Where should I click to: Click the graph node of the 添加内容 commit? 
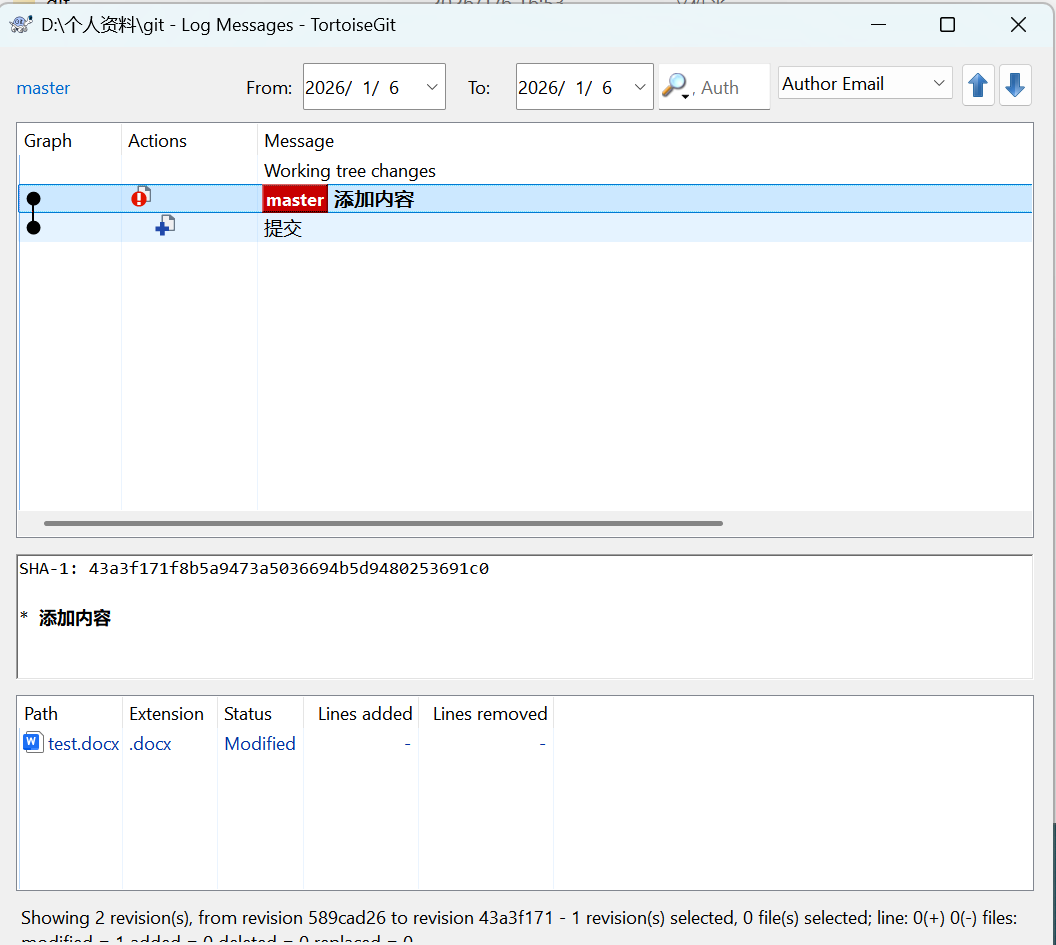tap(33, 199)
